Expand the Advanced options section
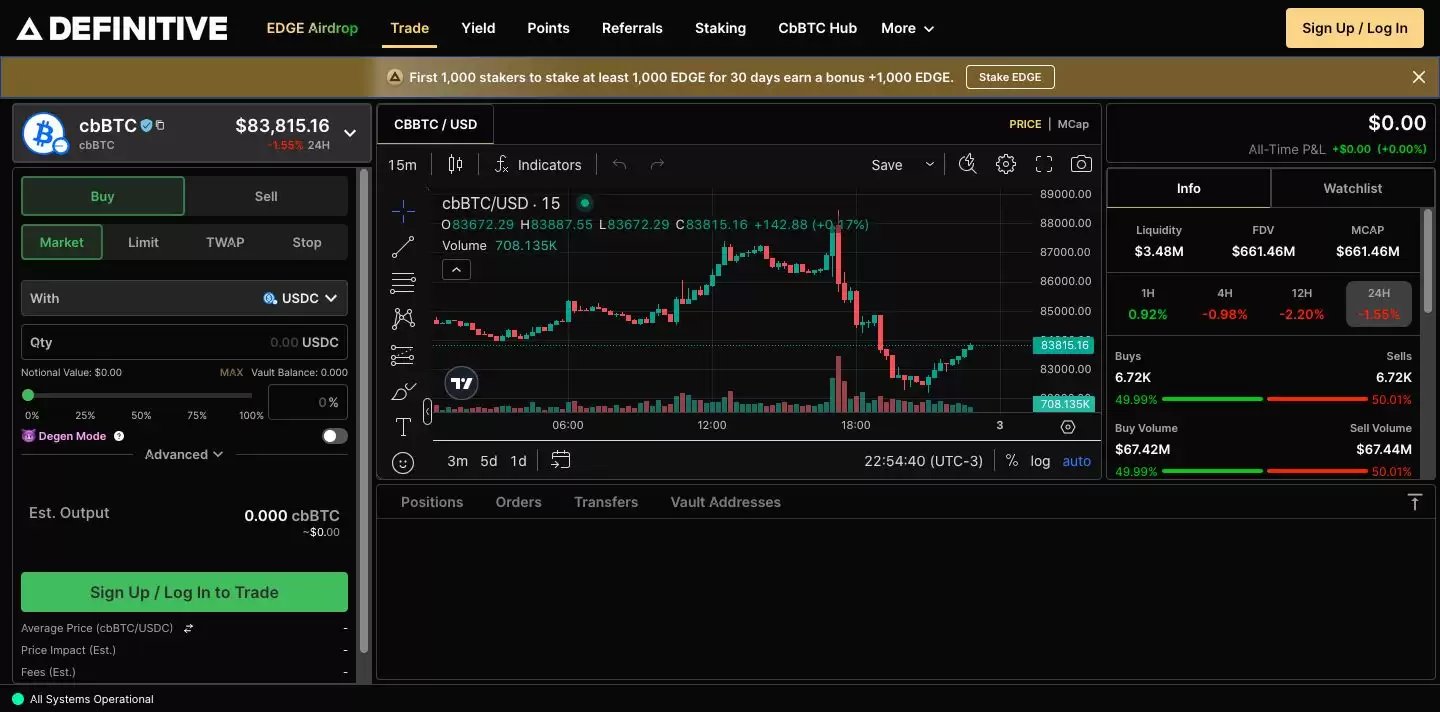Viewport: 1440px width, 712px height. click(x=184, y=454)
